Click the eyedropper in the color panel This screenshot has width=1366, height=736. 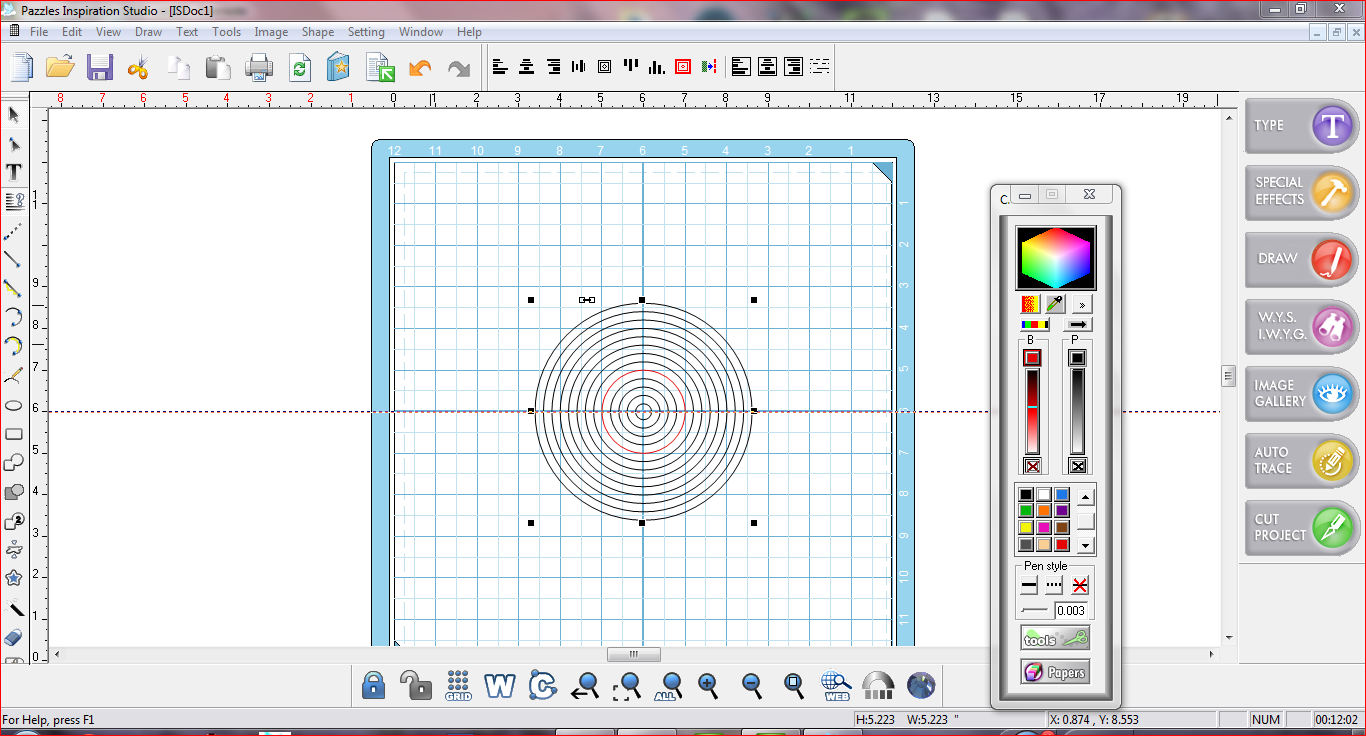[x=1055, y=304]
